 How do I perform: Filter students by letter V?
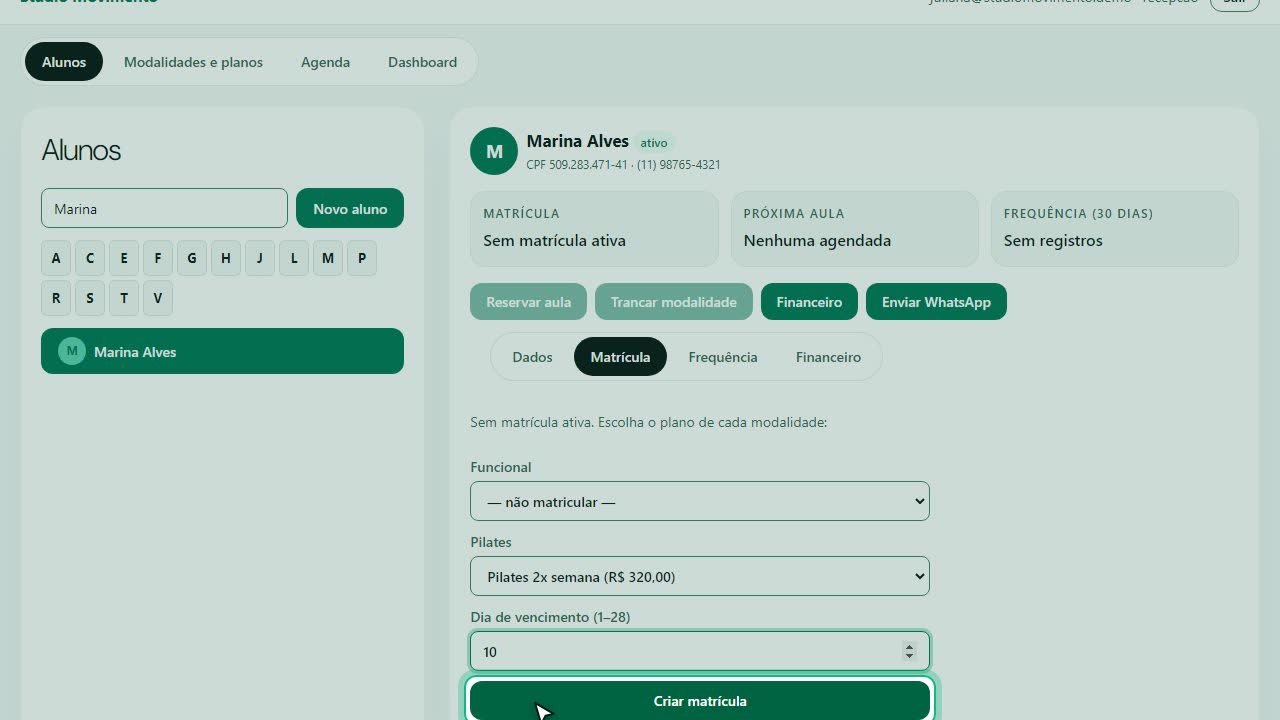pos(158,298)
